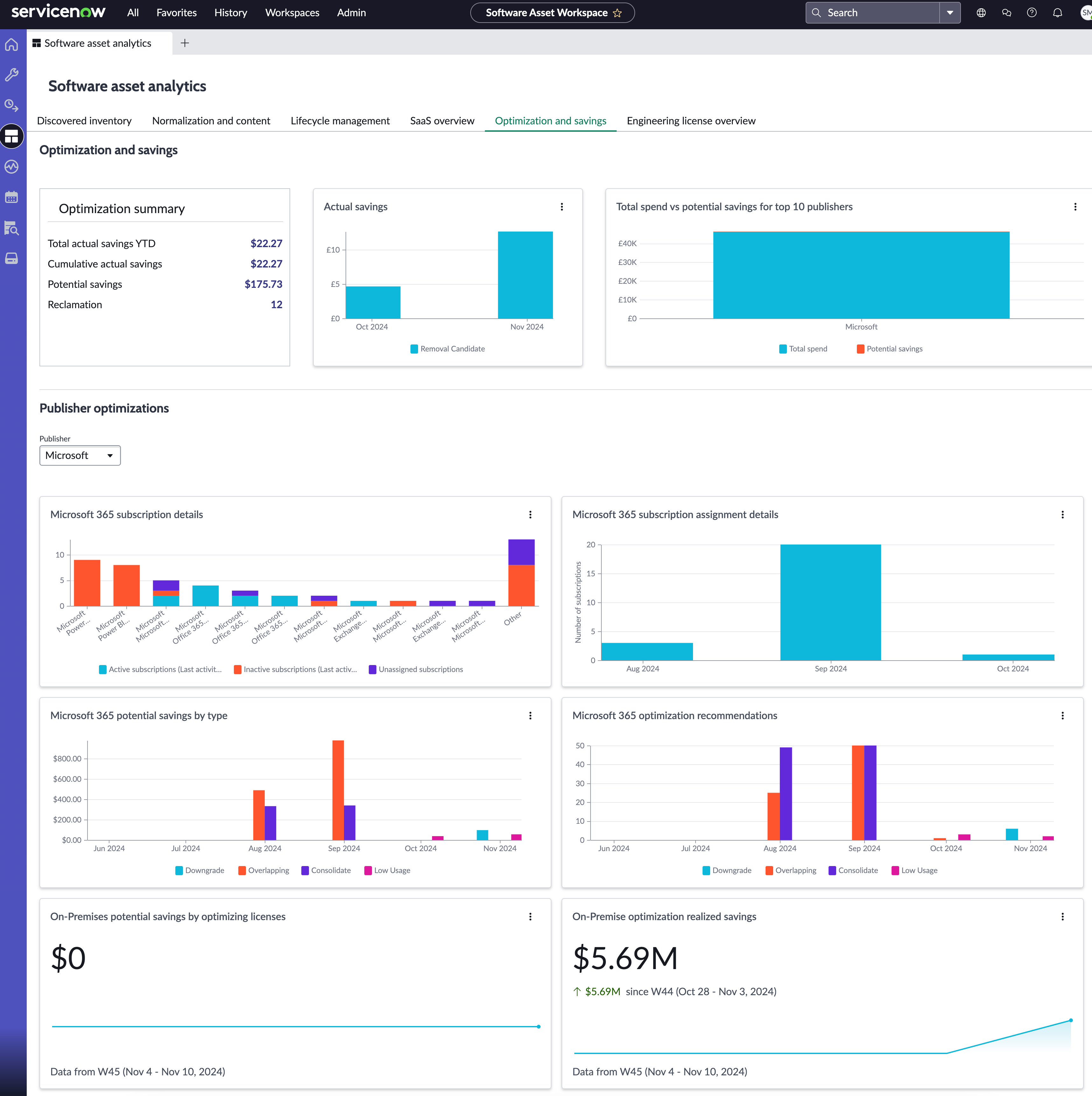Open Total spend vs potential savings options menu
The height and width of the screenshot is (1096, 1092).
coord(1075,207)
